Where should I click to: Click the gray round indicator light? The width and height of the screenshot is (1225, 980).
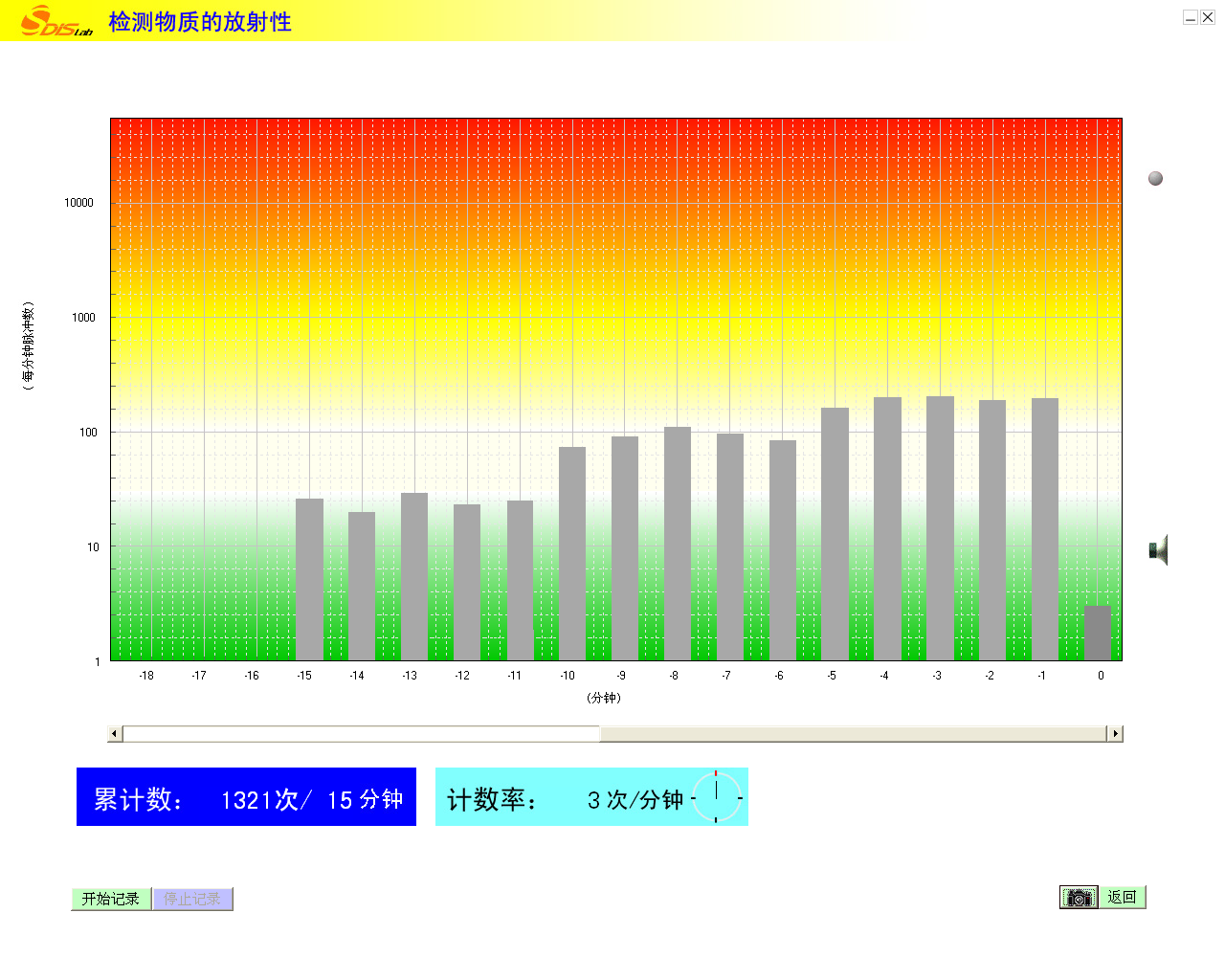click(1155, 179)
